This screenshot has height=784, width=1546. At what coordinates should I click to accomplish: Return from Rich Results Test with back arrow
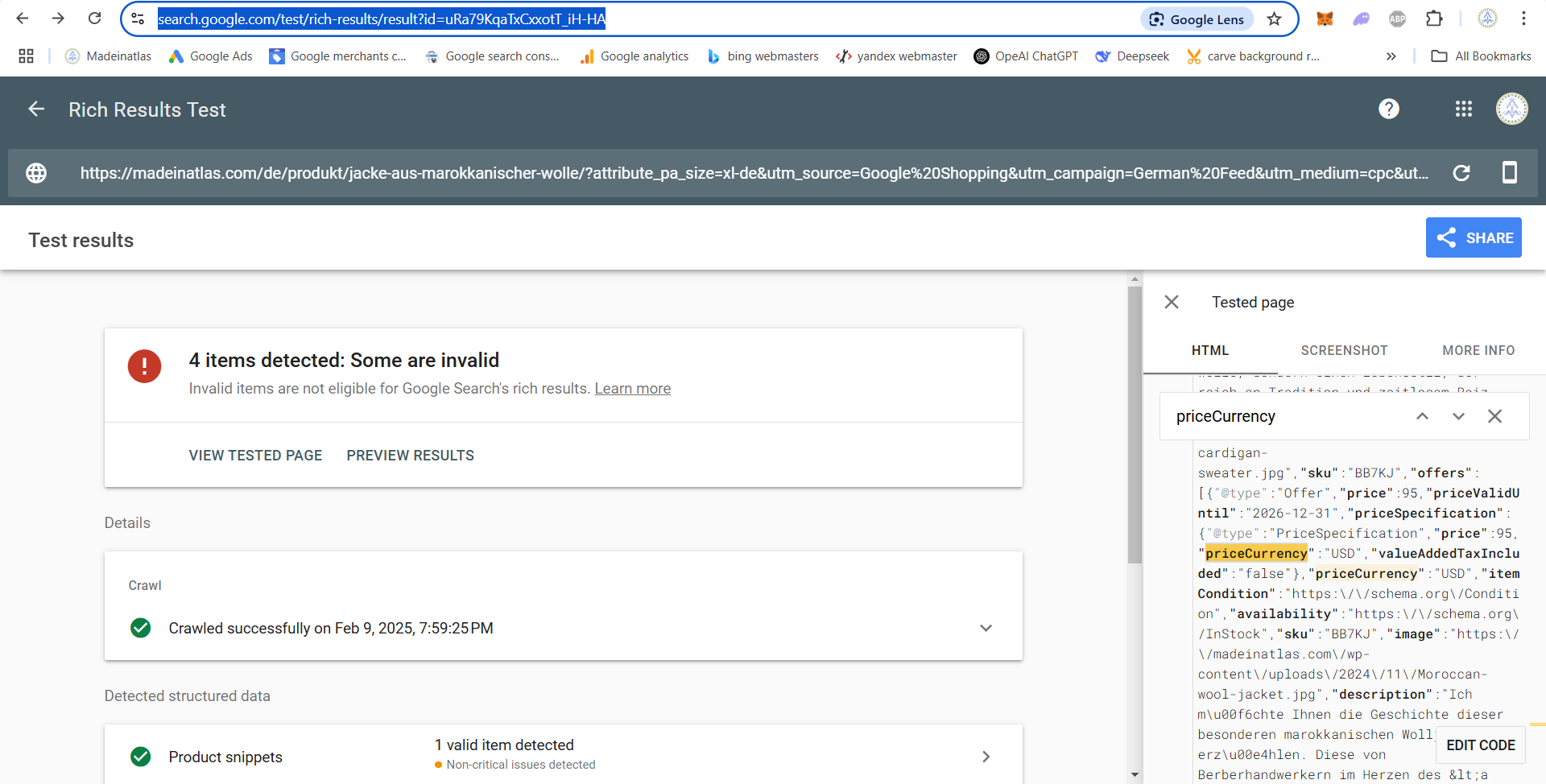pyautogui.click(x=36, y=109)
